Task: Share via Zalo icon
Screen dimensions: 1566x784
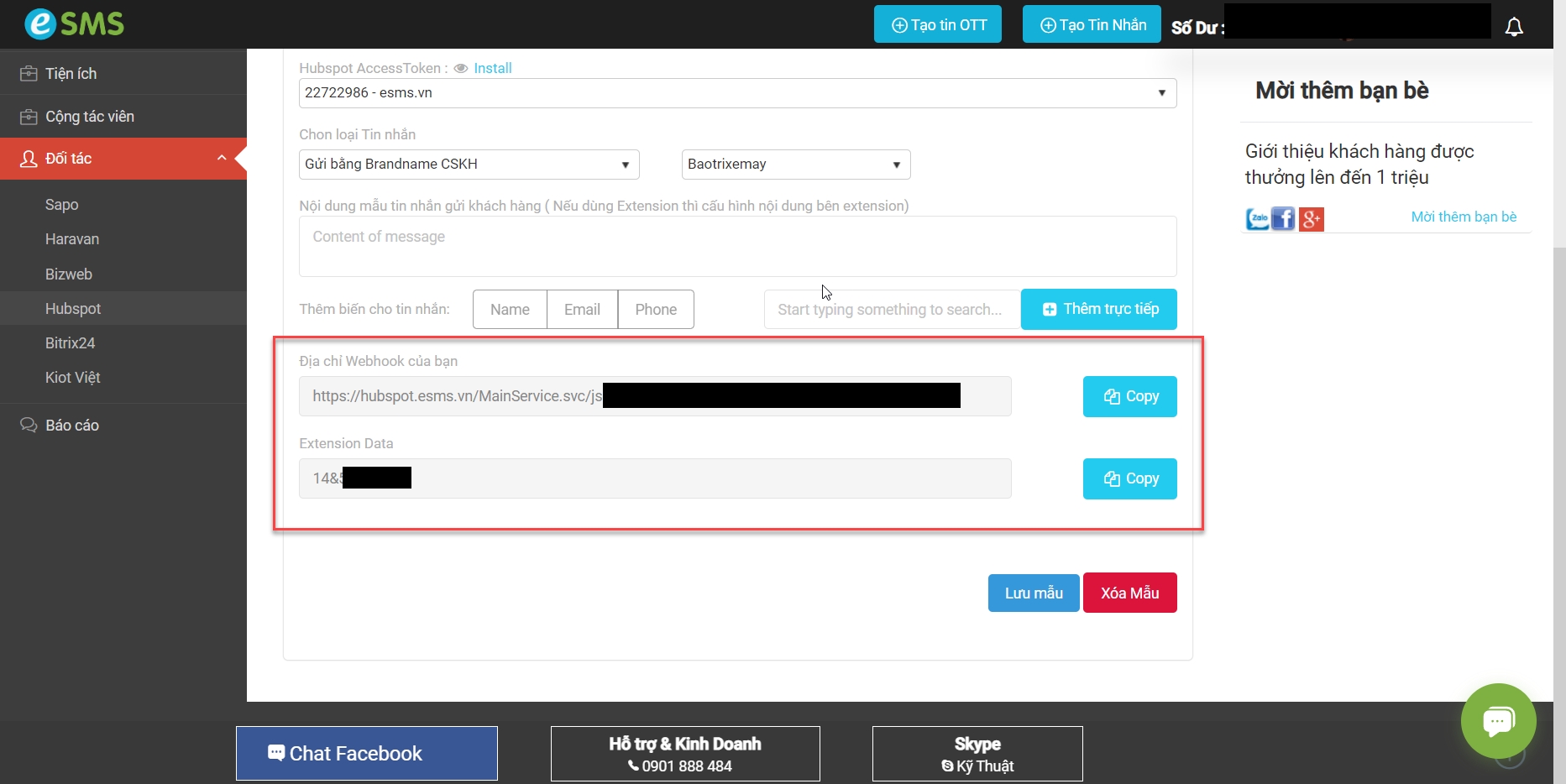Action: click(x=1257, y=219)
